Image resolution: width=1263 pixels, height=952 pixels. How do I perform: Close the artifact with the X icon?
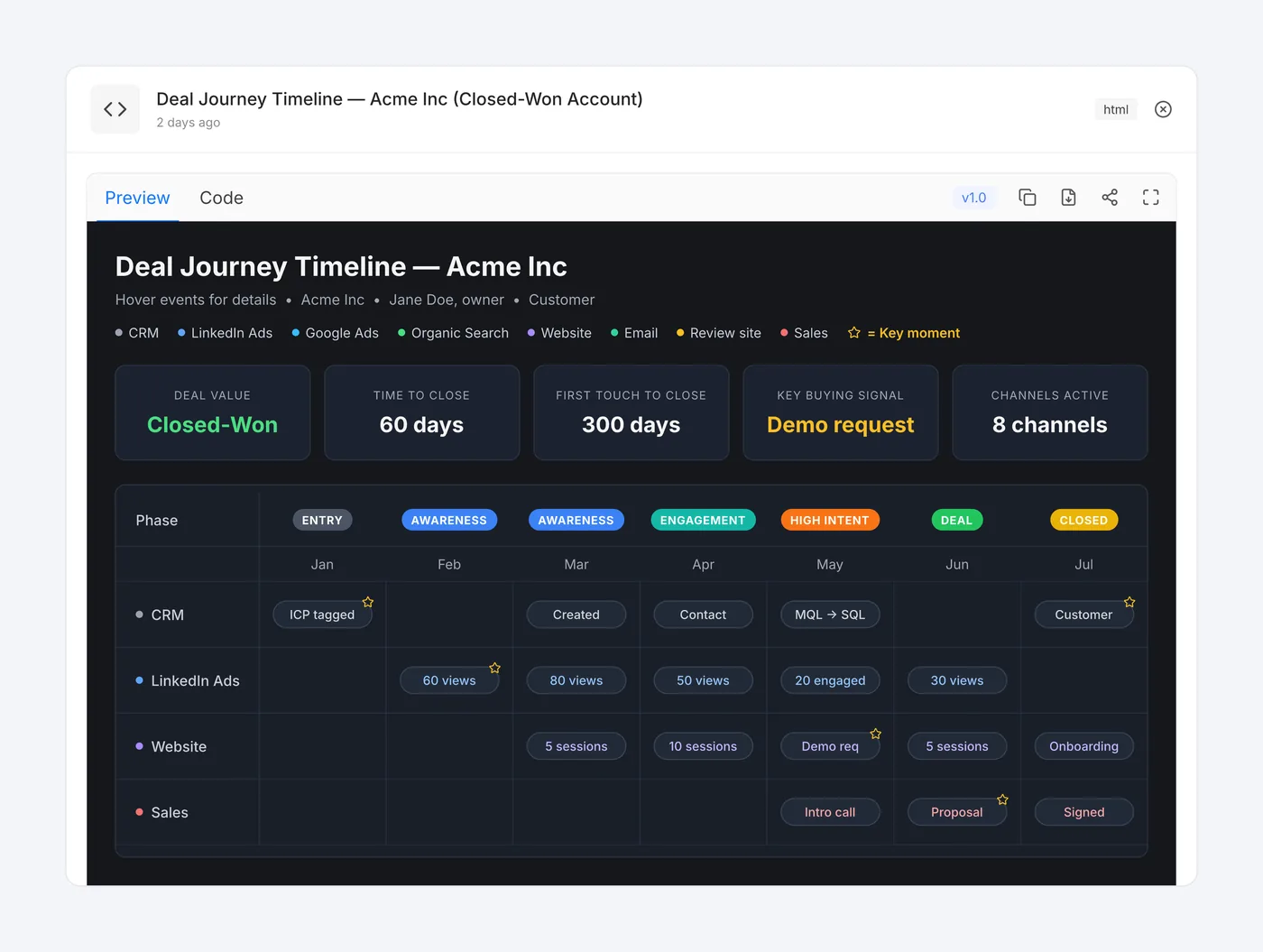point(1163,109)
